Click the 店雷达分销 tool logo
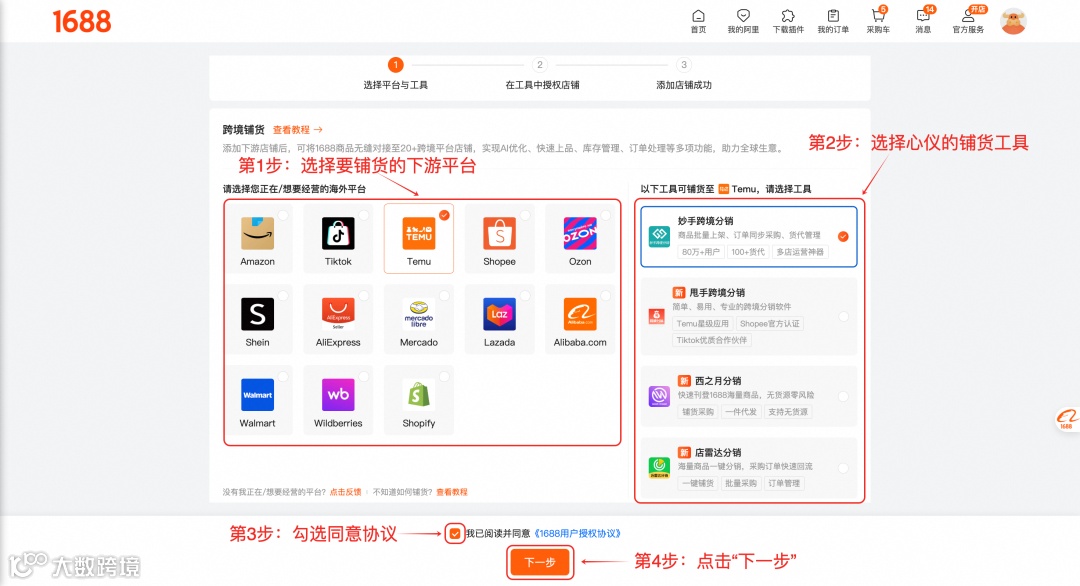This screenshot has height=586, width=1080. tap(659, 468)
